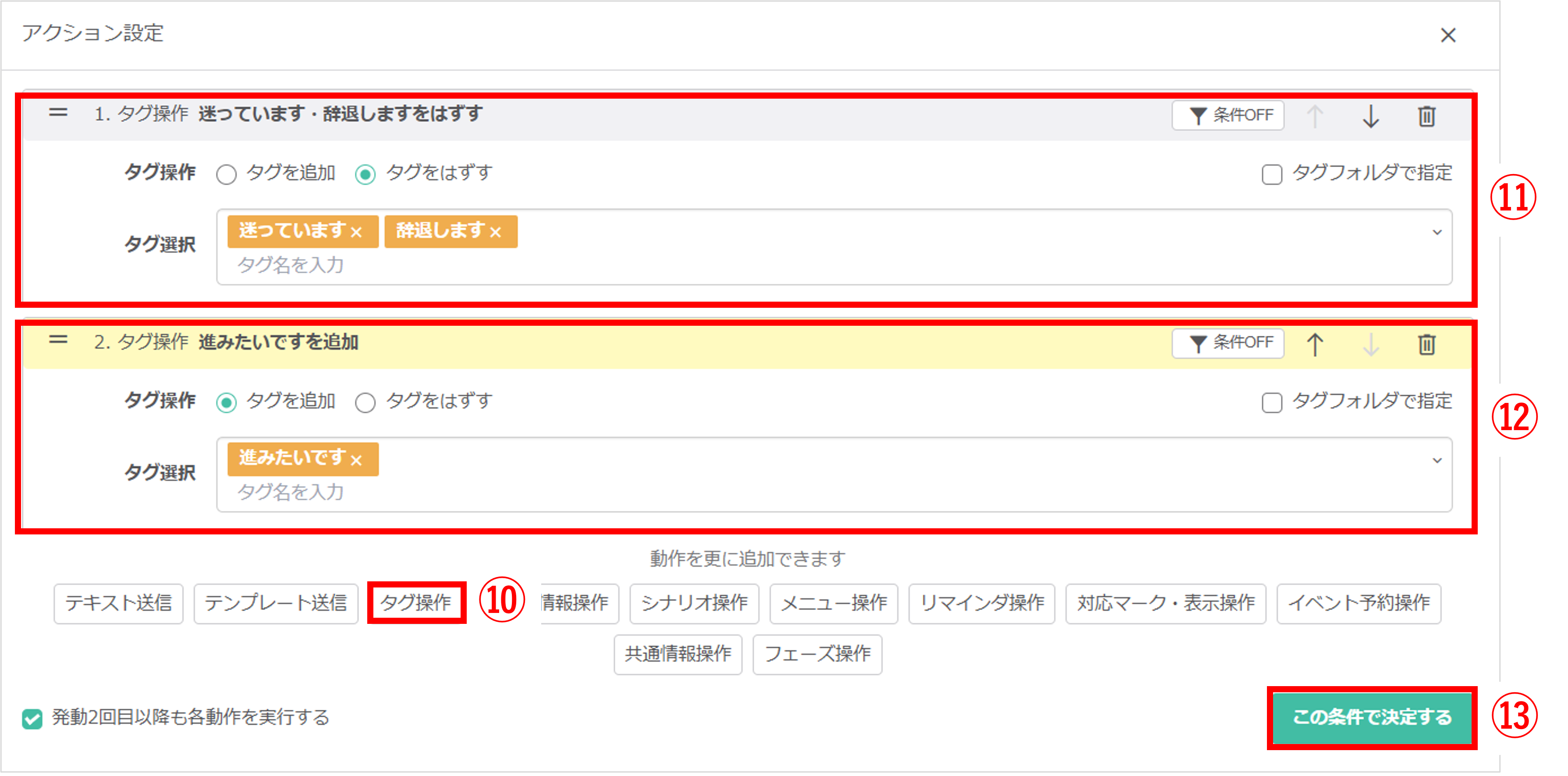Expand tag selection dropdown in action 2

(1437, 460)
